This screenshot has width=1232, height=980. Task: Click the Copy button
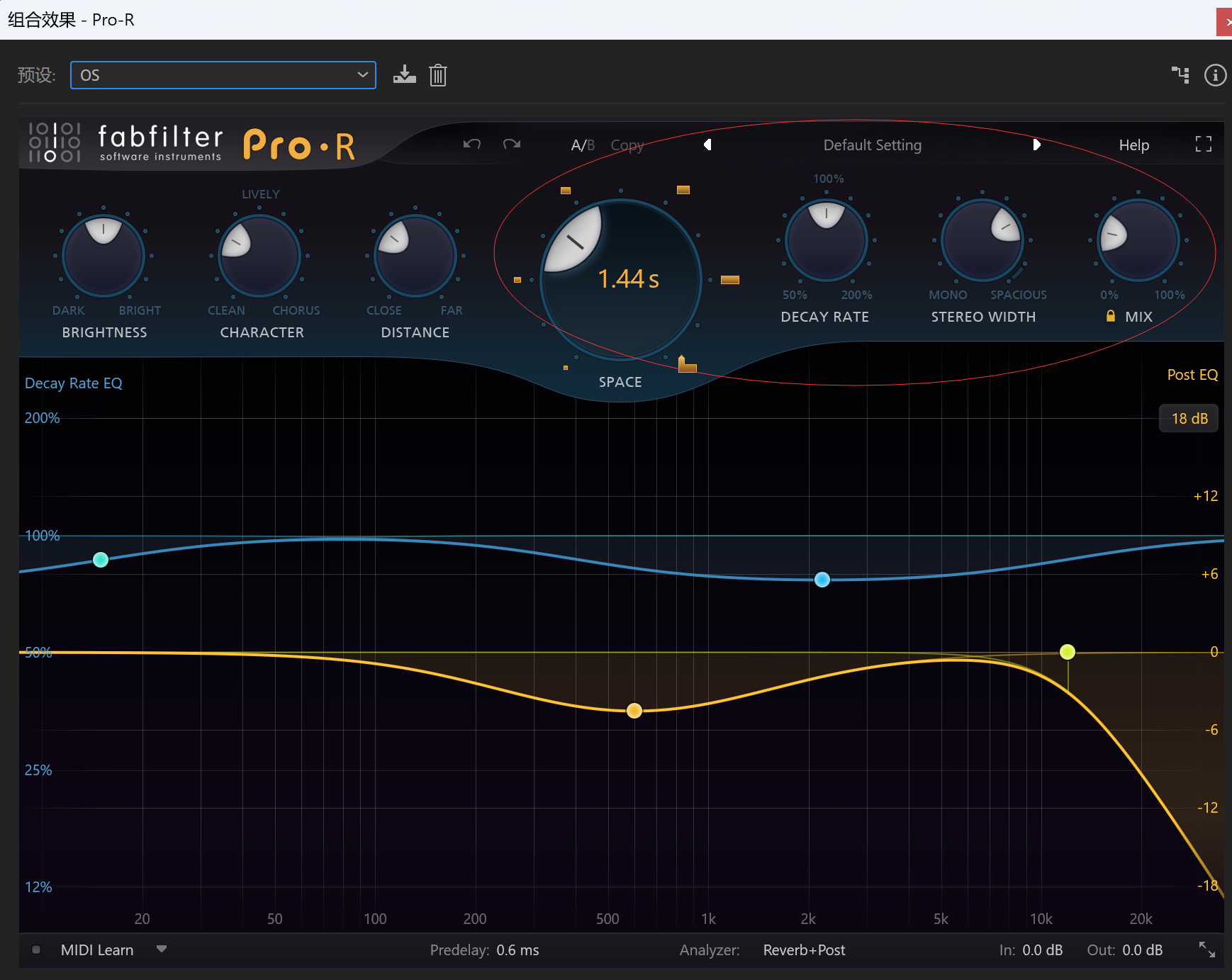pyautogui.click(x=627, y=145)
